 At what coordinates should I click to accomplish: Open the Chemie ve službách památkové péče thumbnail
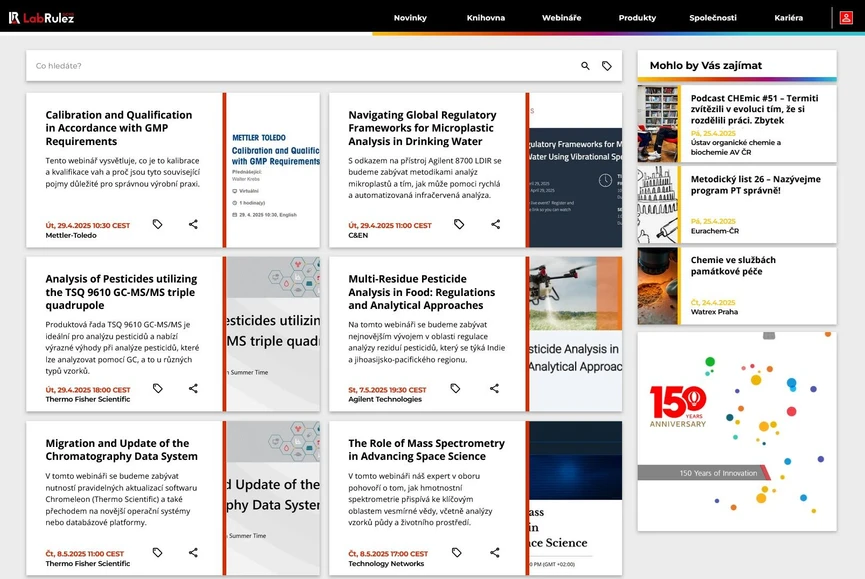657,286
